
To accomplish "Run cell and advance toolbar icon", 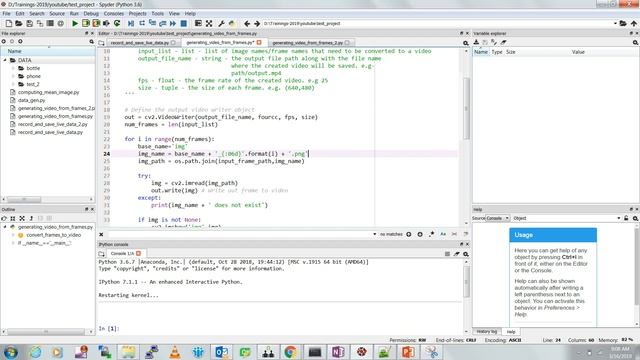I will pyautogui.click(x=96, y=24).
